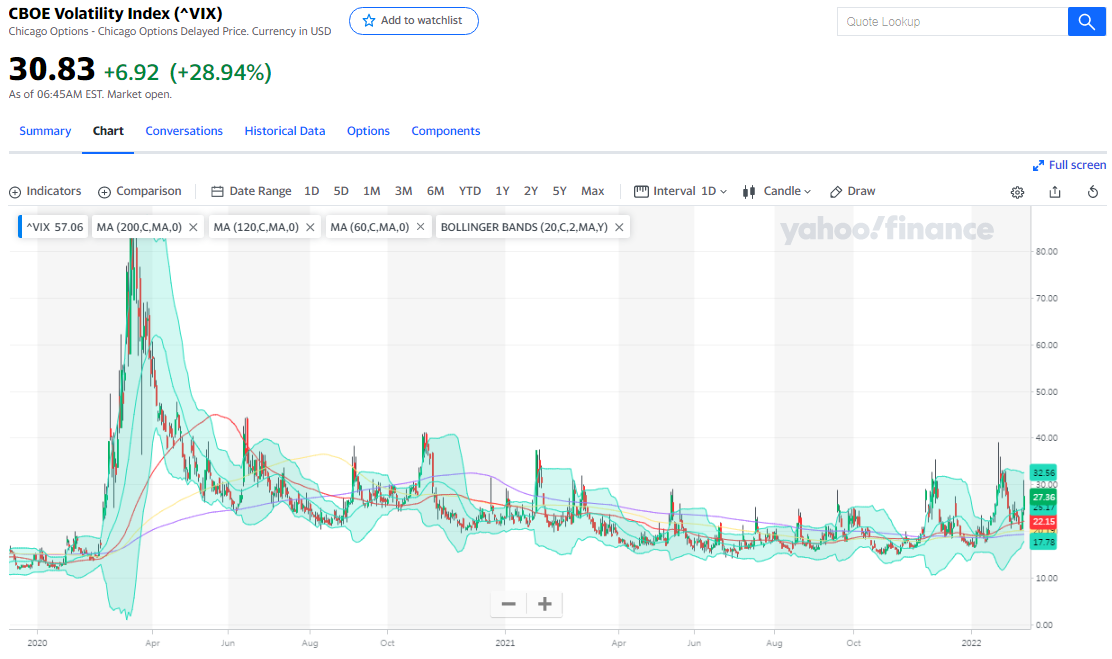Image resolution: width=1112 pixels, height=659 pixels.
Task: Set chart range to 5D
Action: 341,192
